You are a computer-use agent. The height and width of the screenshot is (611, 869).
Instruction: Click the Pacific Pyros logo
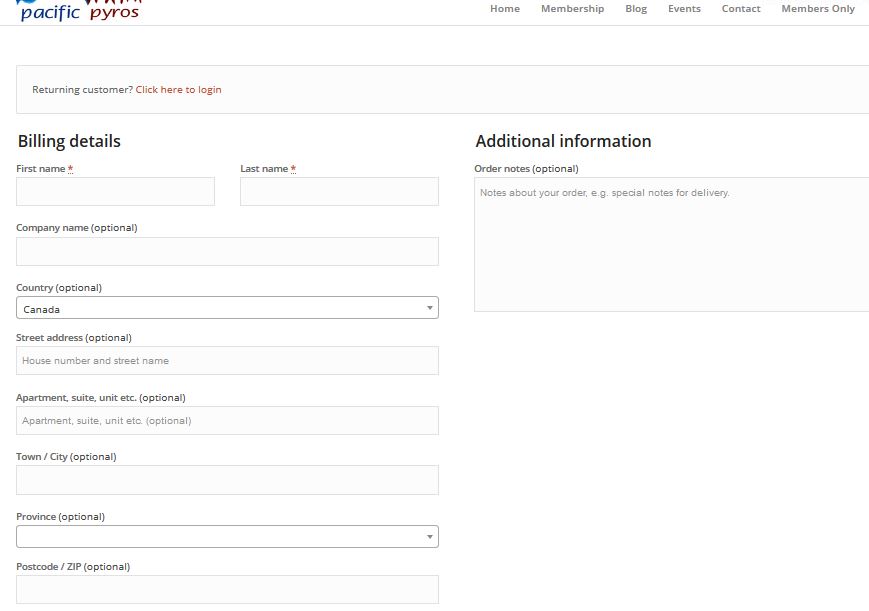pyautogui.click(x=80, y=11)
